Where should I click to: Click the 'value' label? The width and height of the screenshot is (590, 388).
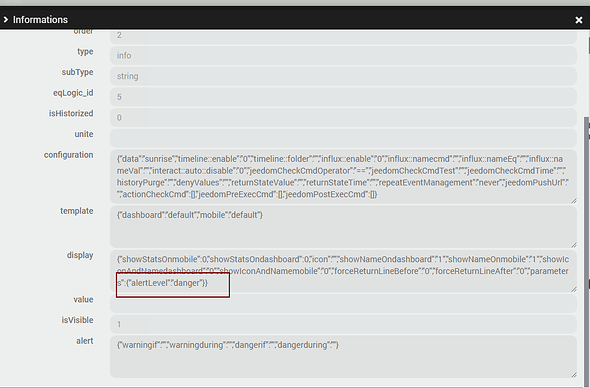[84, 300]
